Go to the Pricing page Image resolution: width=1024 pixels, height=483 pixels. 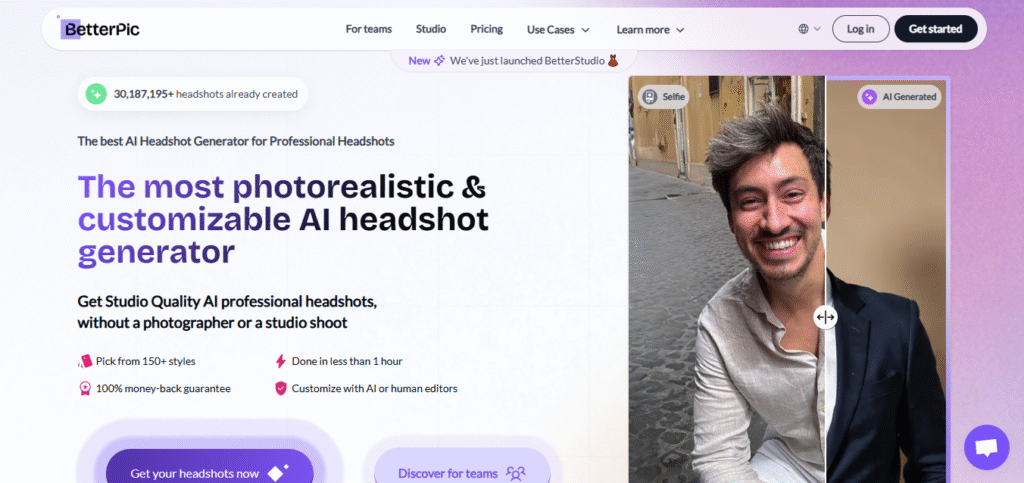tap(486, 29)
